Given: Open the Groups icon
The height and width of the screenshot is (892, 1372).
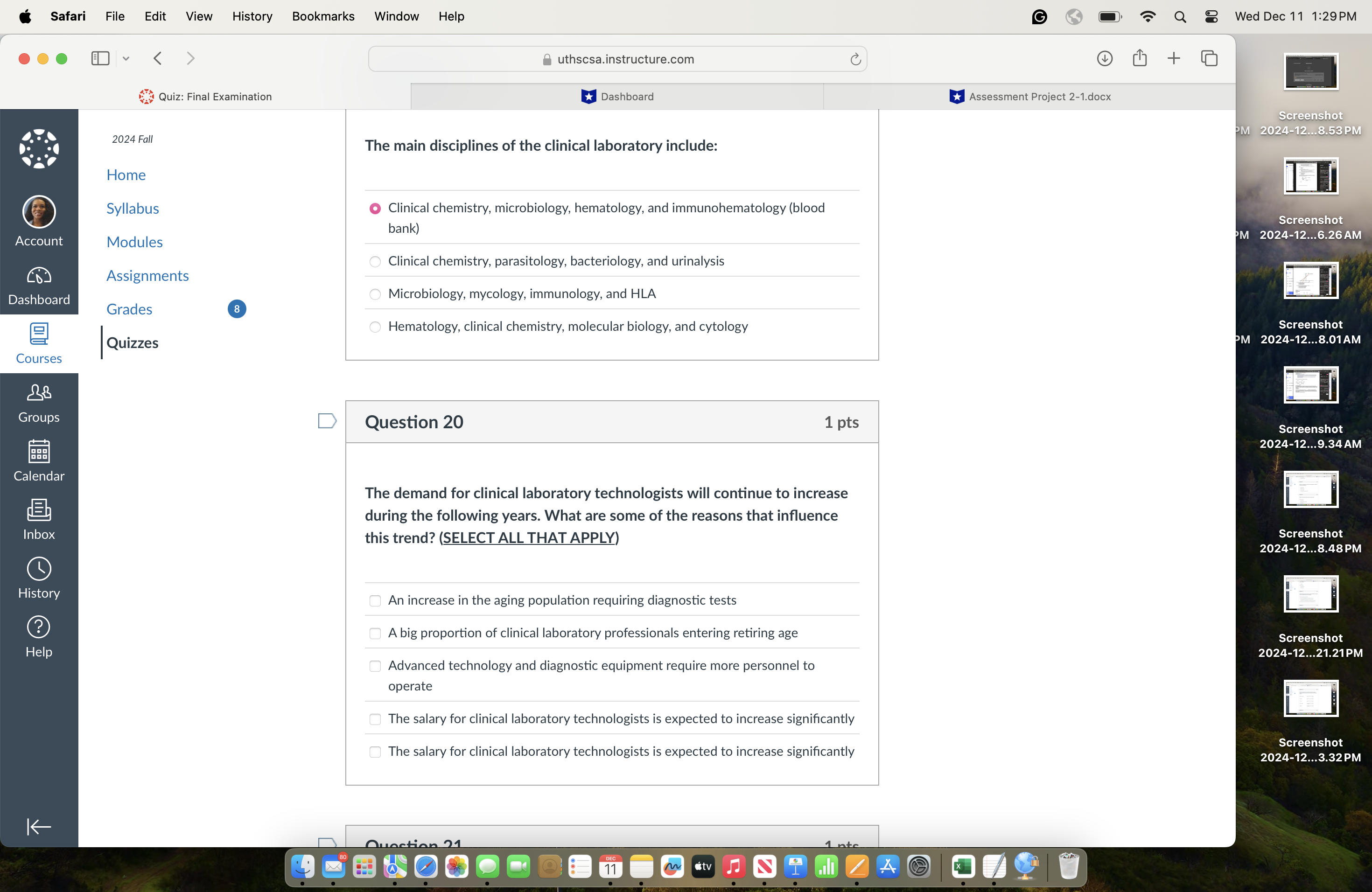Looking at the screenshot, I should pos(38,402).
